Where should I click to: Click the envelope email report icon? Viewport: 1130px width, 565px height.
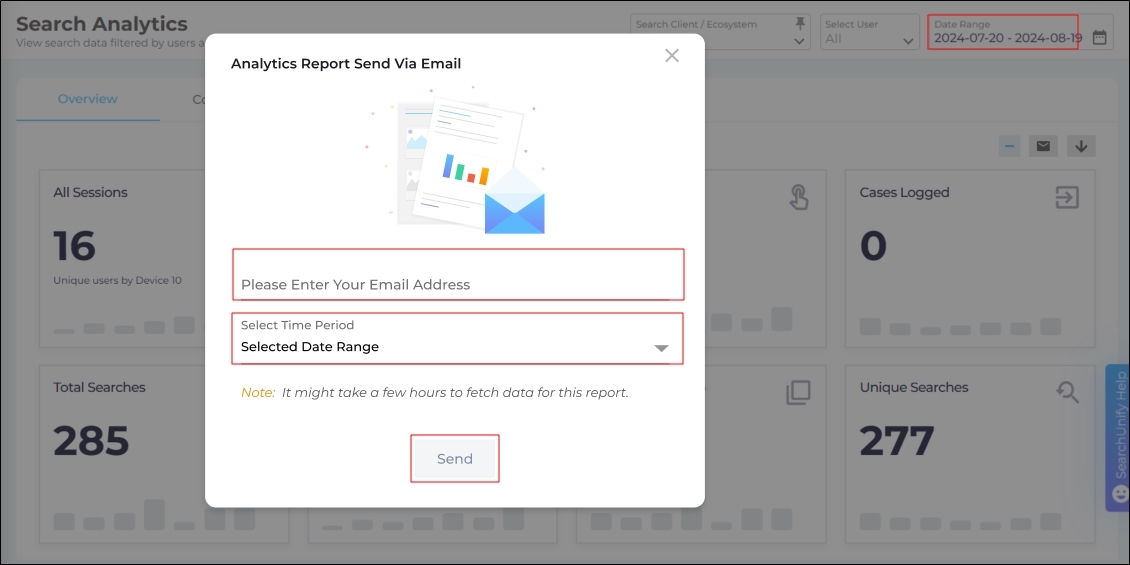pyautogui.click(x=1044, y=146)
